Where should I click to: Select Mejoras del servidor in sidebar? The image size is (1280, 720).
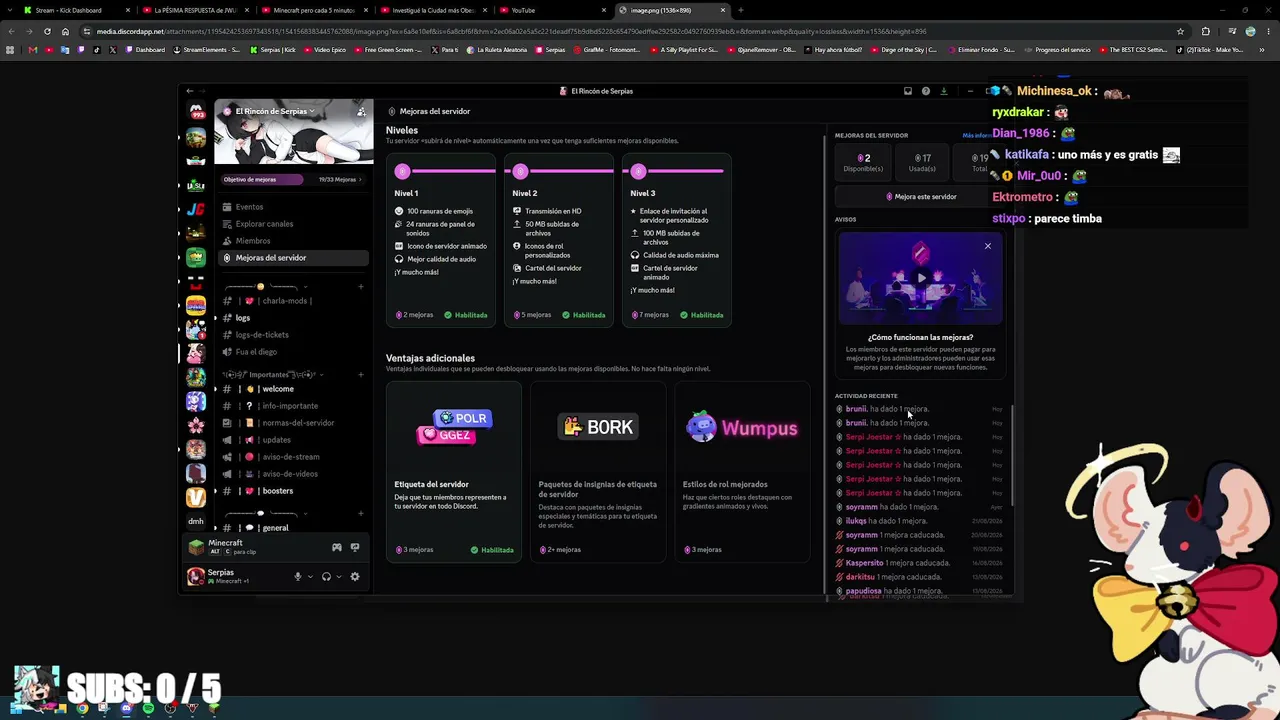293,258
